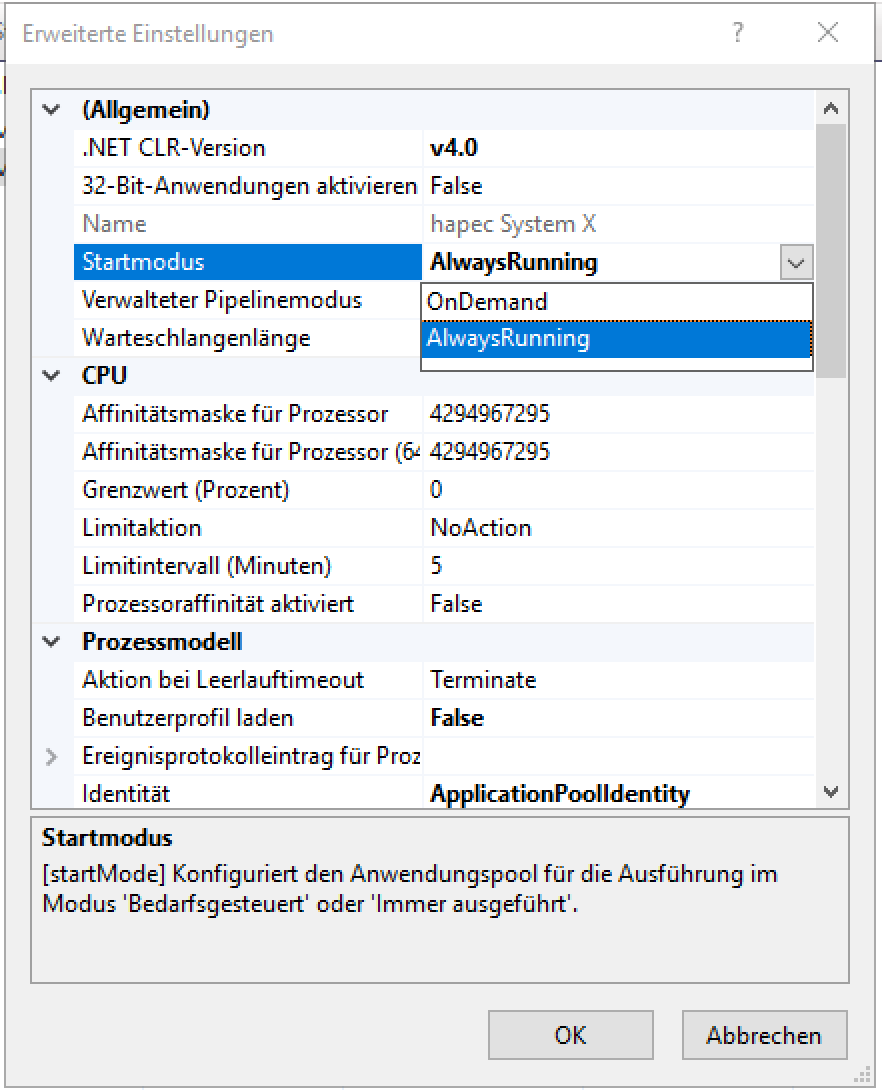Toggle the Startmodus dropdown arrow
Viewport: 882px width, 1090px height.
coord(796,263)
